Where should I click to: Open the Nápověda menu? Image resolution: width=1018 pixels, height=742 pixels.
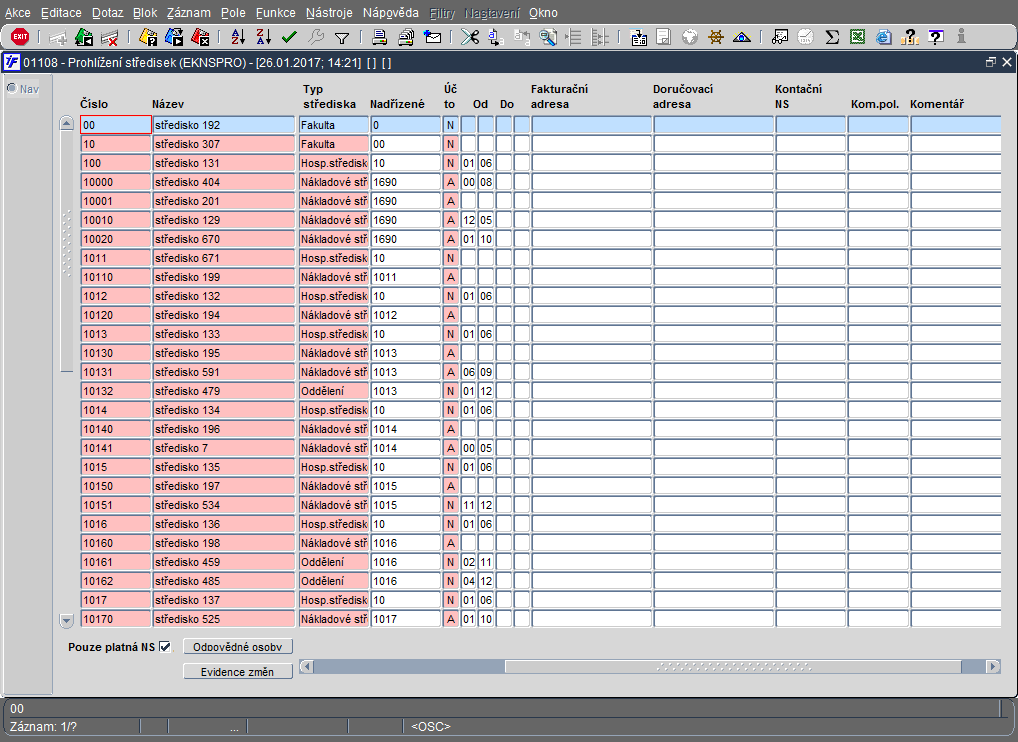point(390,12)
